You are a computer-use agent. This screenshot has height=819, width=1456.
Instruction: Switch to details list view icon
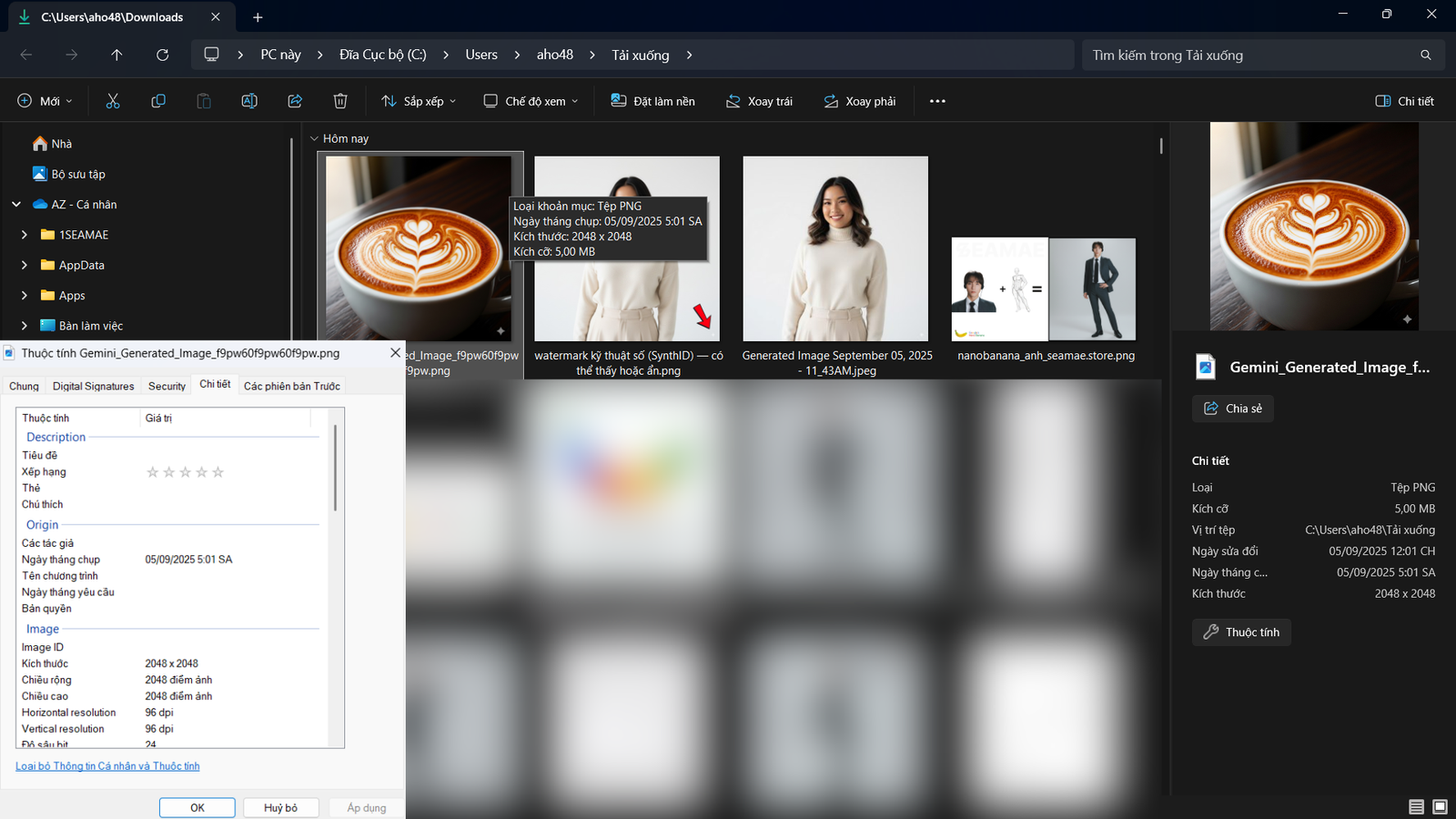pyautogui.click(x=1416, y=806)
